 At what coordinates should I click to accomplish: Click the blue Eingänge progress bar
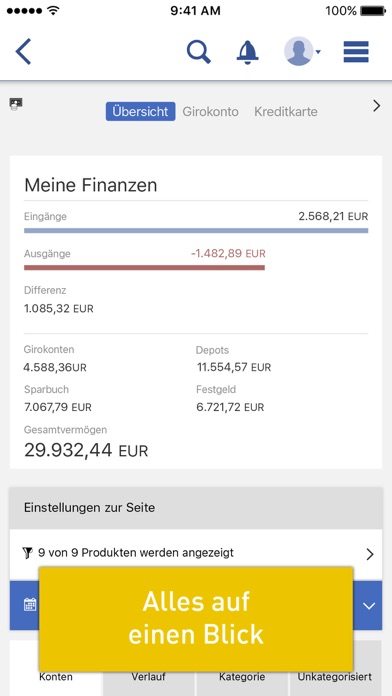point(196,231)
